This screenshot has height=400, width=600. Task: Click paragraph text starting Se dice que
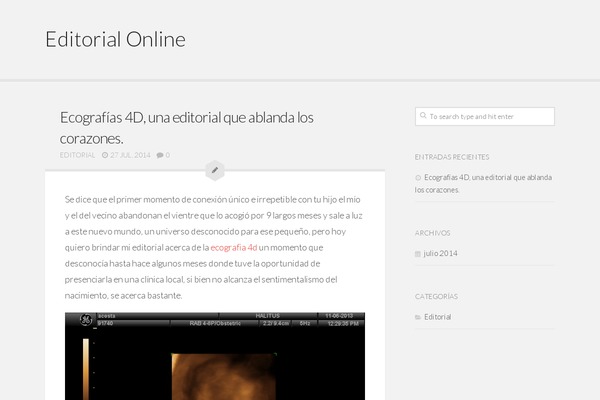[214, 247]
